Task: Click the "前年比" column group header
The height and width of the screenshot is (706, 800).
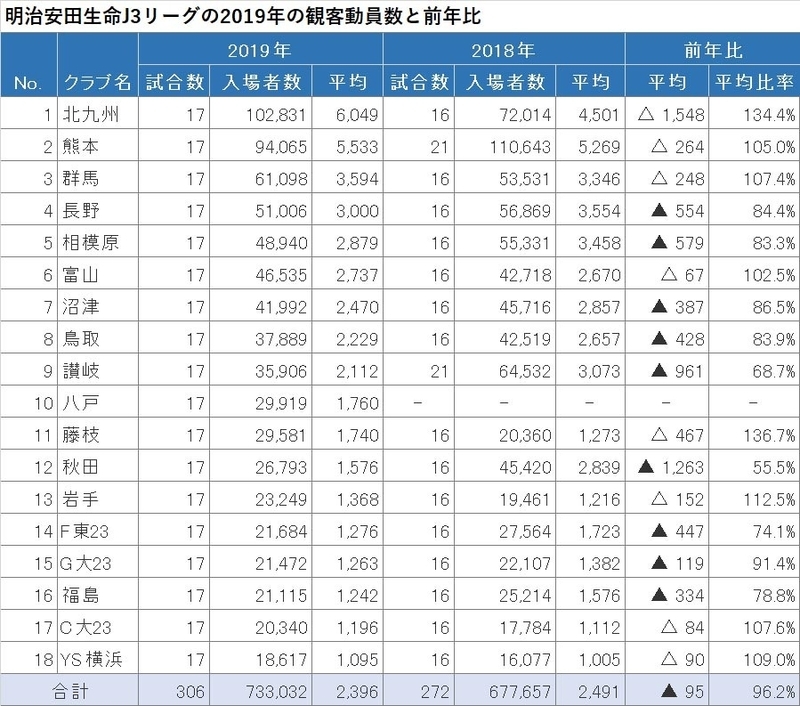Action: [x=713, y=50]
